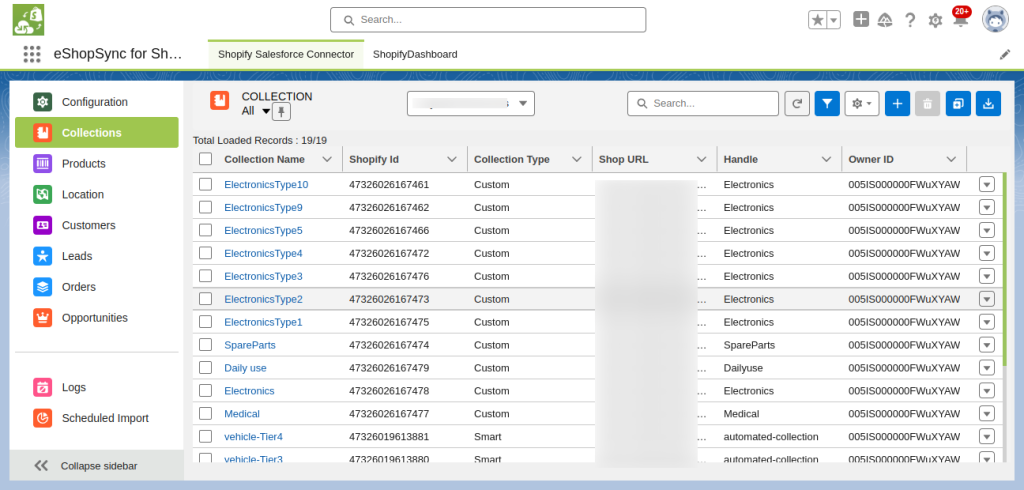Open Logs in sidebar
1024x490 pixels.
pos(97,387)
